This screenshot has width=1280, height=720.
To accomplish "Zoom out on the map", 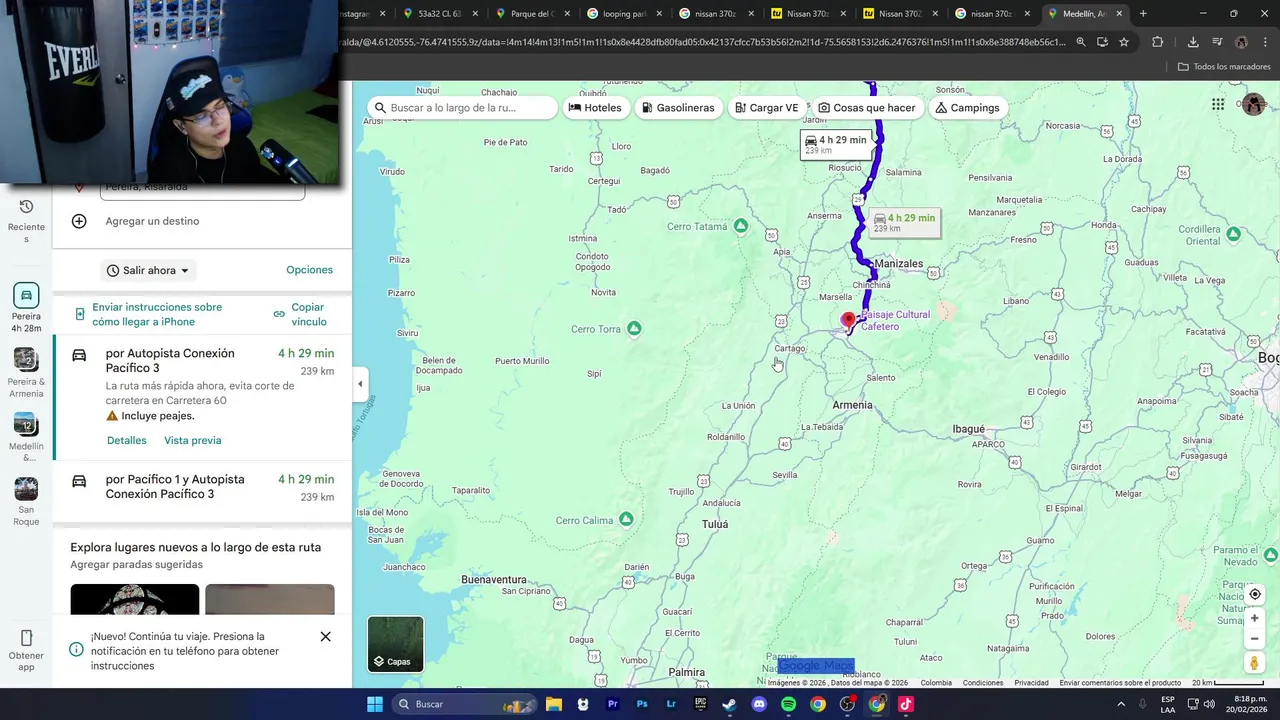I will click(x=1255, y=638).
